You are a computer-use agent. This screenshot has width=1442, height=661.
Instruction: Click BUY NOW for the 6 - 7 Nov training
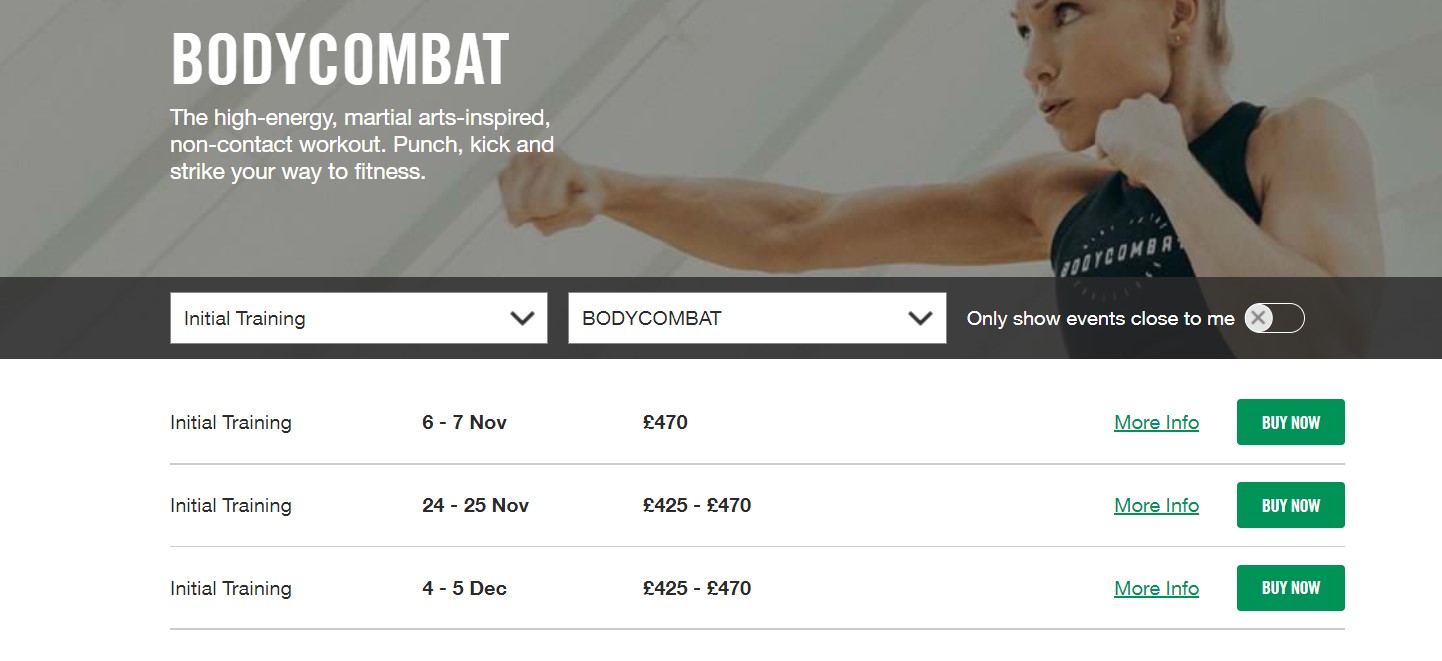click(1290, 422)
